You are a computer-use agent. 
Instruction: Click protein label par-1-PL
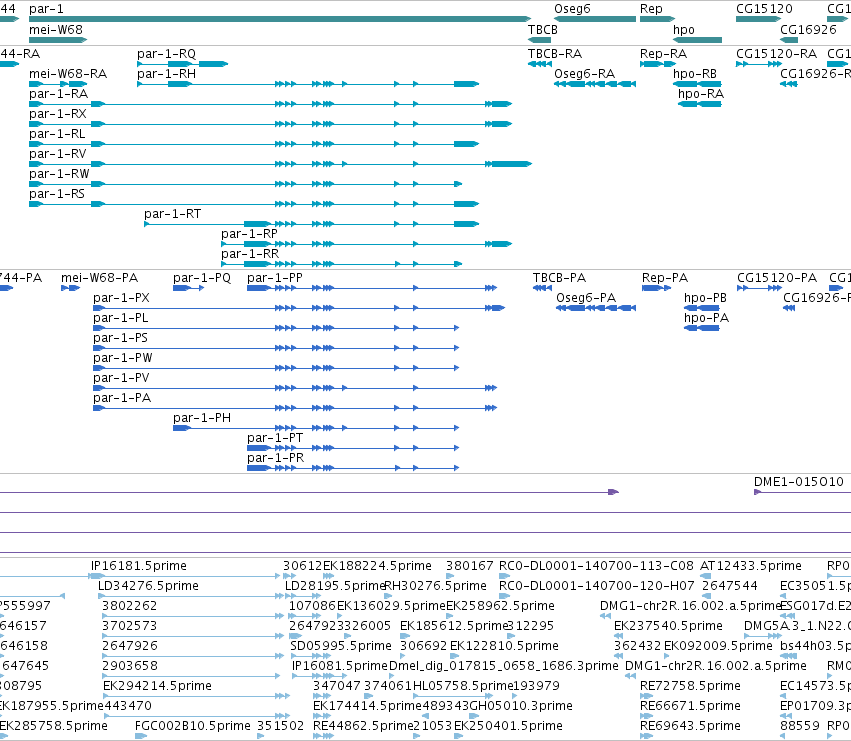(120, 318)
